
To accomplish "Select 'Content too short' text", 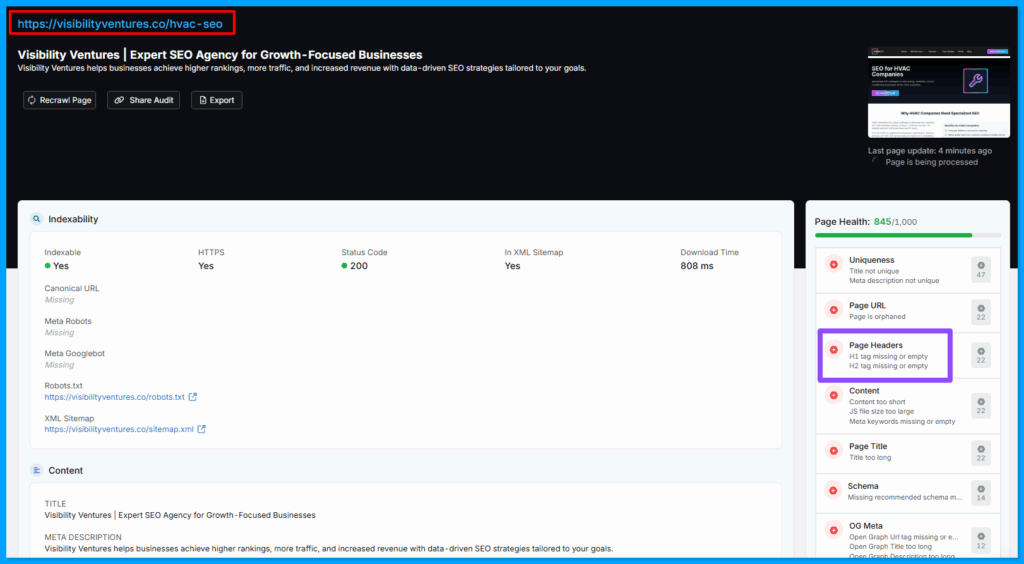I will 877,402.
